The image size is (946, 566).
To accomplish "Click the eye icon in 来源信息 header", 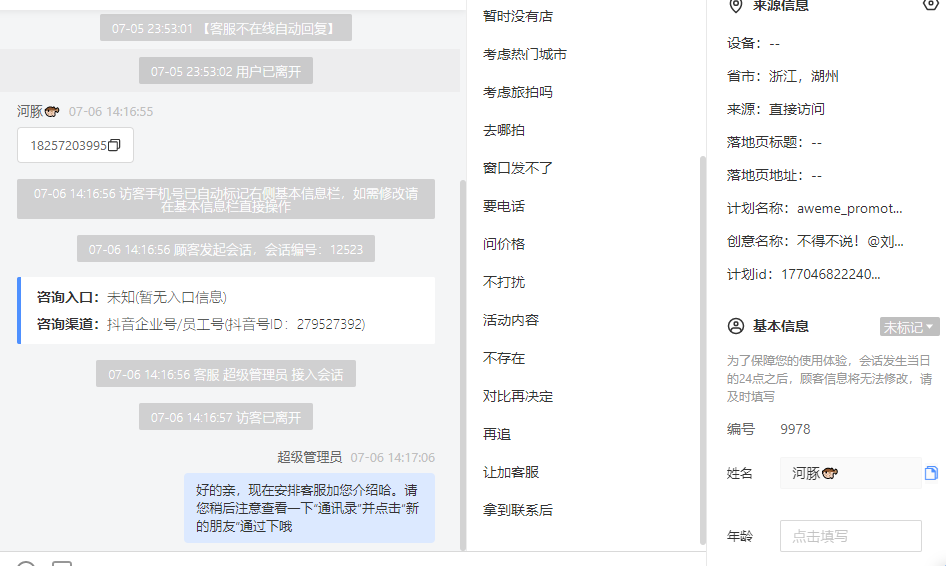I will (x=931, y=5).
